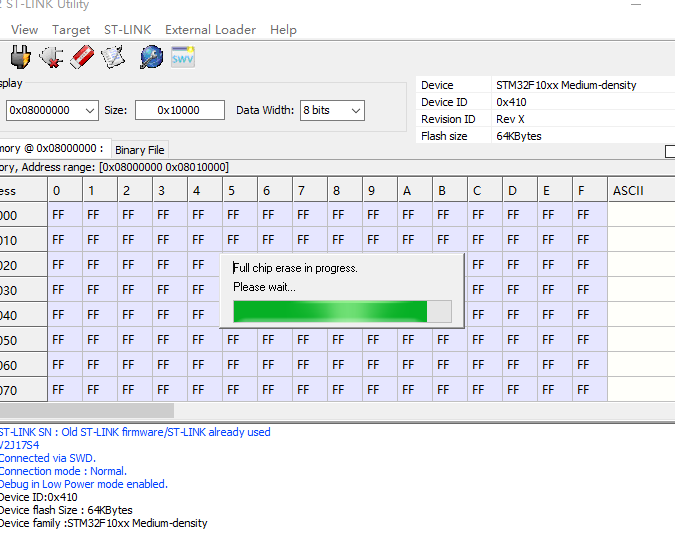Click the globe and wrench update icon
Screen dimensions: 675x548
152,57
